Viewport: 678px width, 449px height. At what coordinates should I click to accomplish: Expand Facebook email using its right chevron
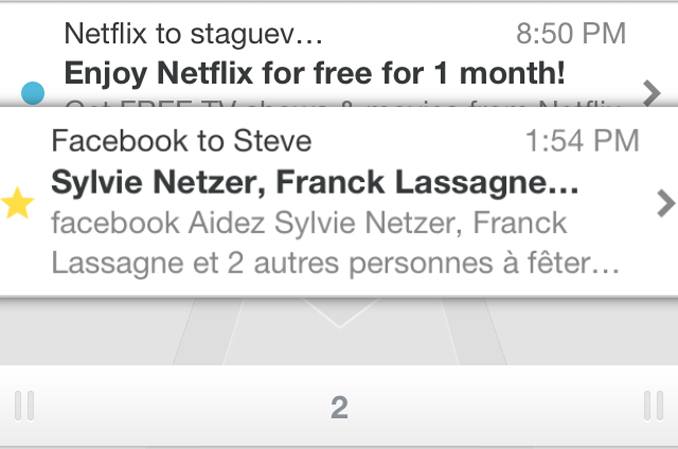point(666,203)
